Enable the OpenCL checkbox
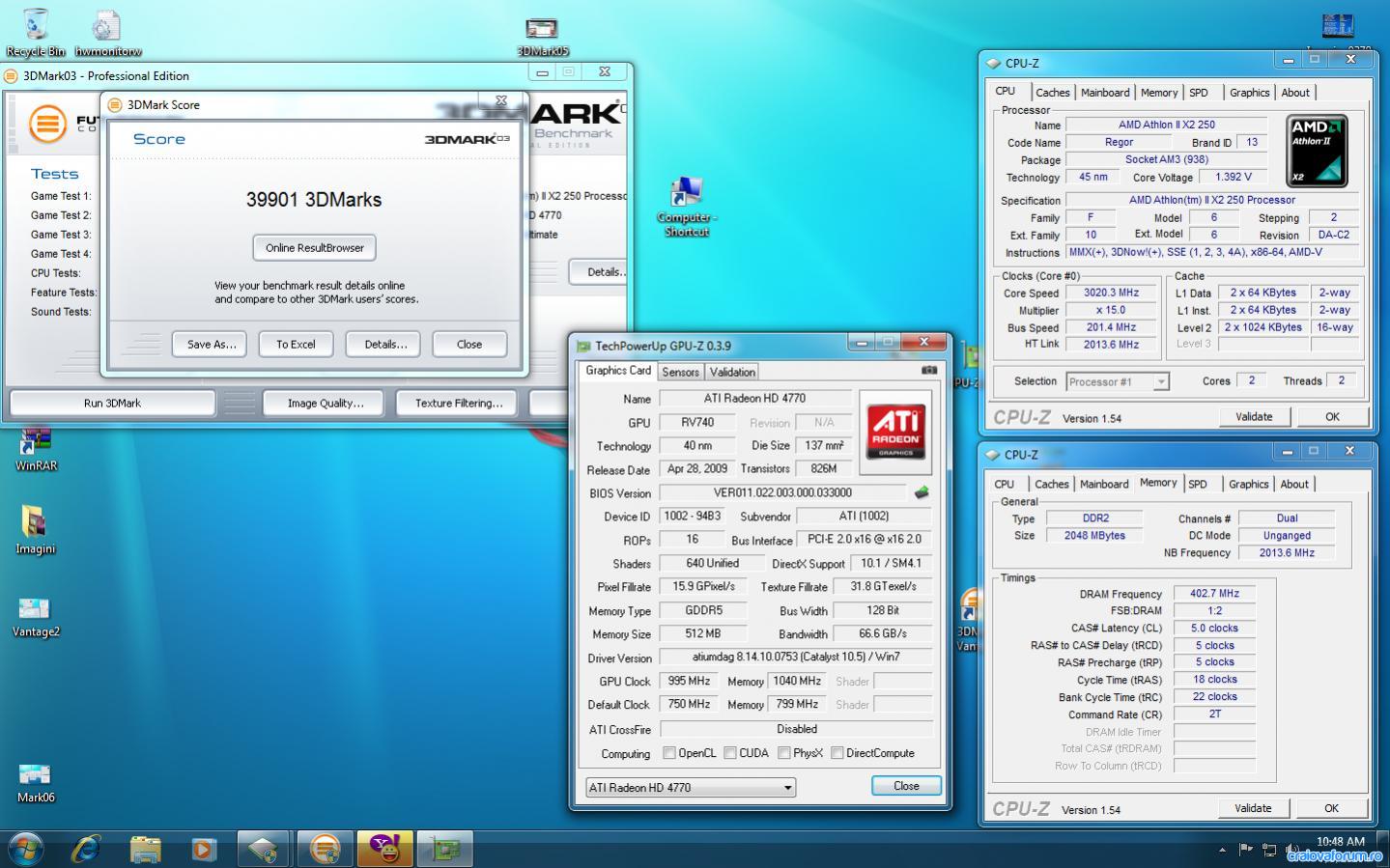Screen dimensions: 1390x868 click(x=669, y=753)
